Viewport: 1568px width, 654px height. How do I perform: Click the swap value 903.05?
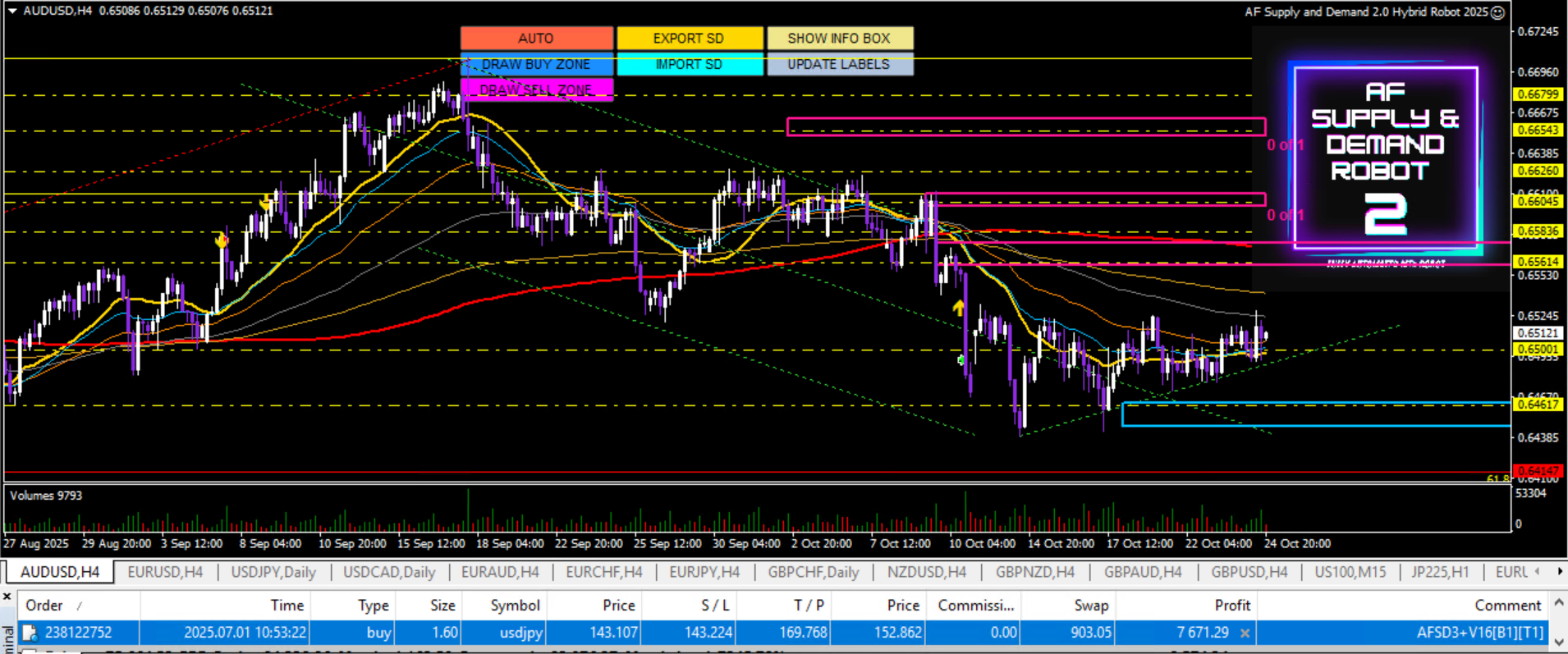tap(1091, 633)
